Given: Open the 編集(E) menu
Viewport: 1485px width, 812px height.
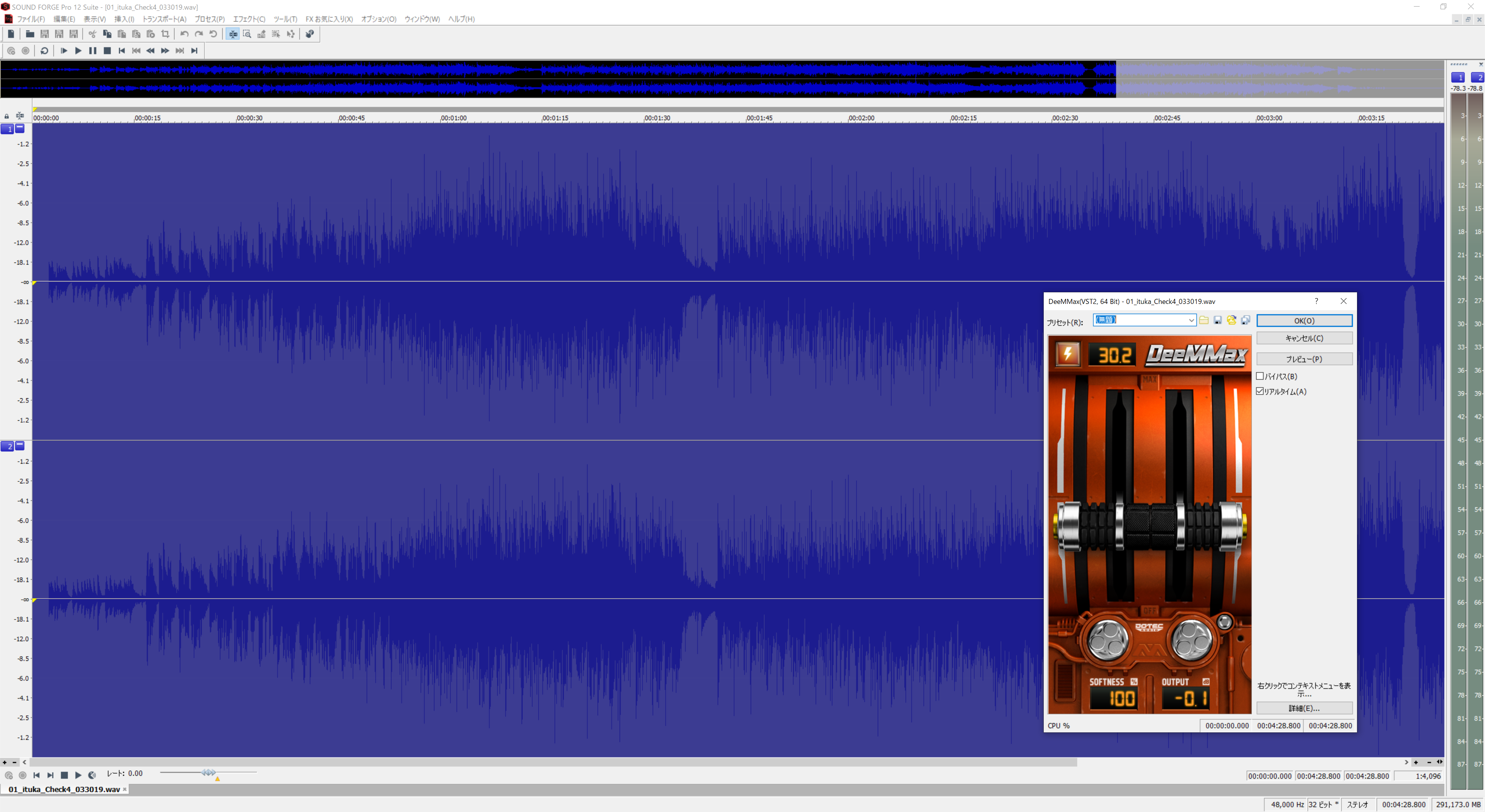Looking at the screenshot, I should 64,19.
